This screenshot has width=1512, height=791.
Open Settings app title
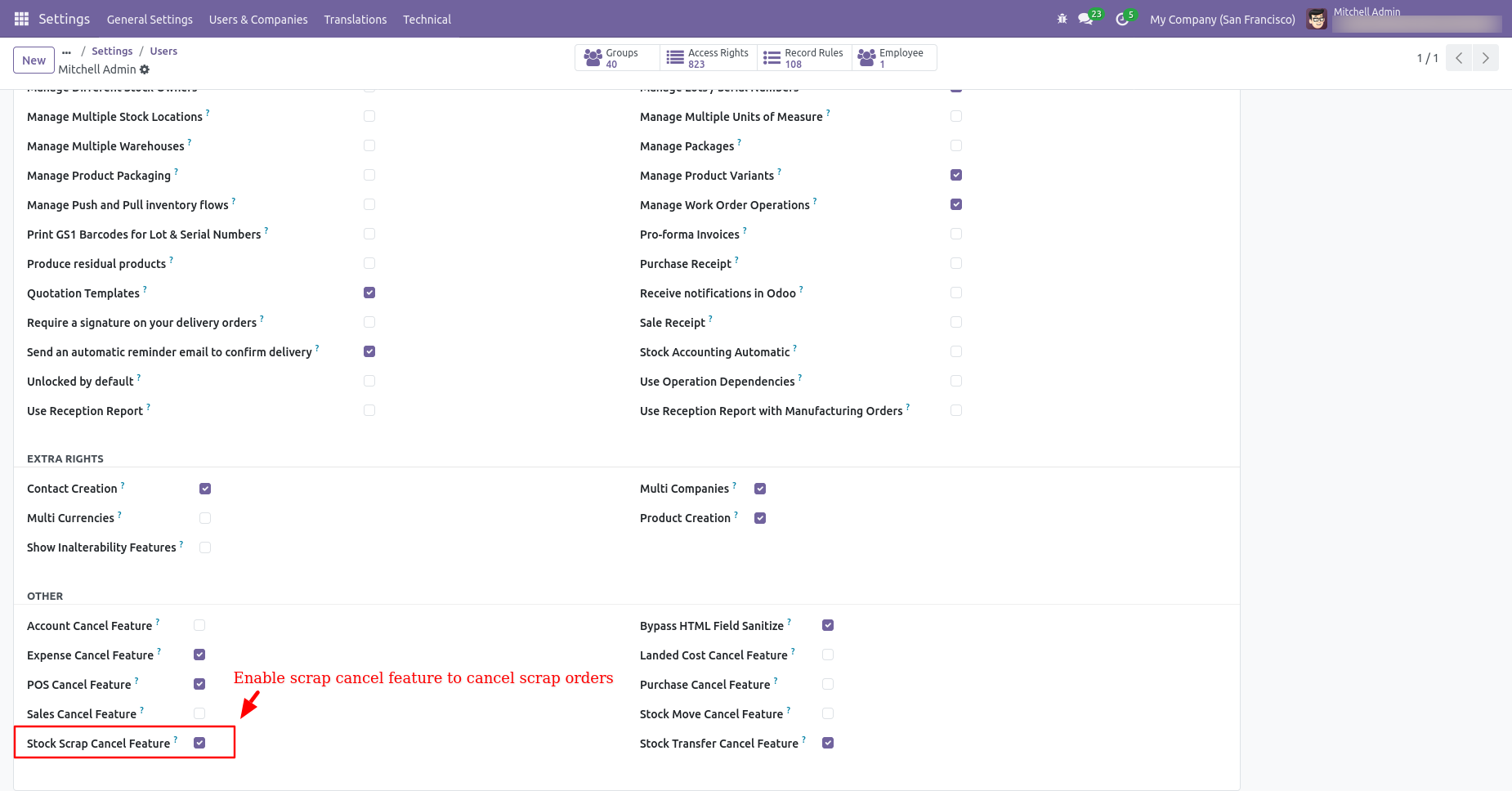tap(64, 19)
